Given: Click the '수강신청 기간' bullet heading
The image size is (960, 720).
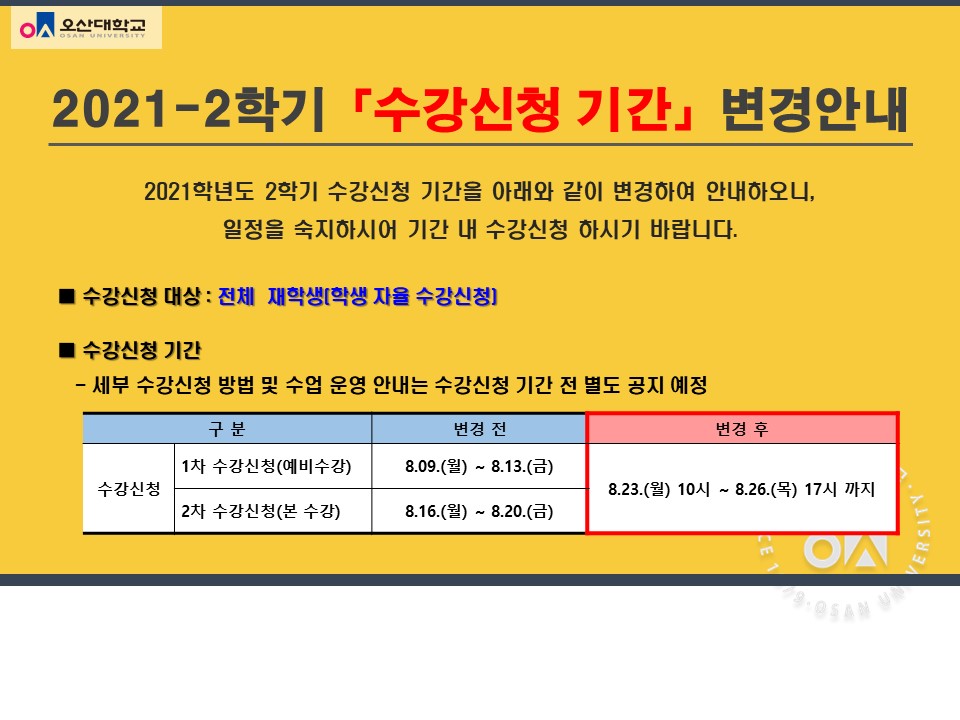Looking at the screenshot, I should coord(141,350).
